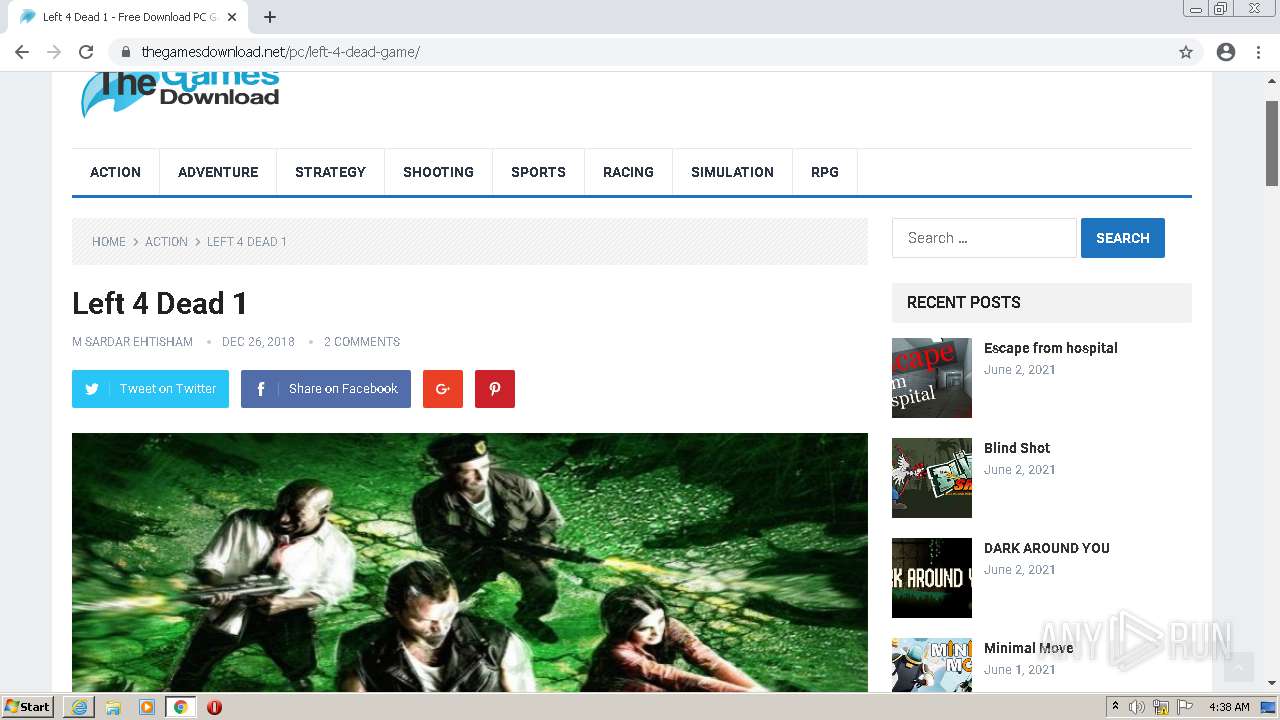Reload the current page
The height and width of the screenshot is (720, 1280).
tap(86, 52)
